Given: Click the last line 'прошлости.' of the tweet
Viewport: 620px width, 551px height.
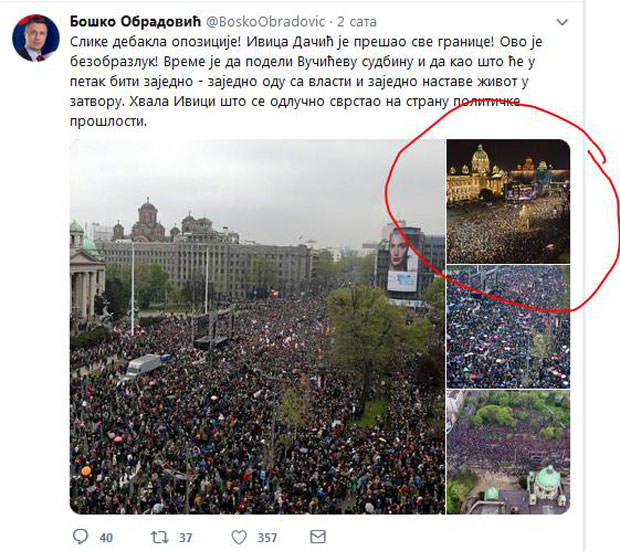Looking at the screenshot, I should point(108,121).
